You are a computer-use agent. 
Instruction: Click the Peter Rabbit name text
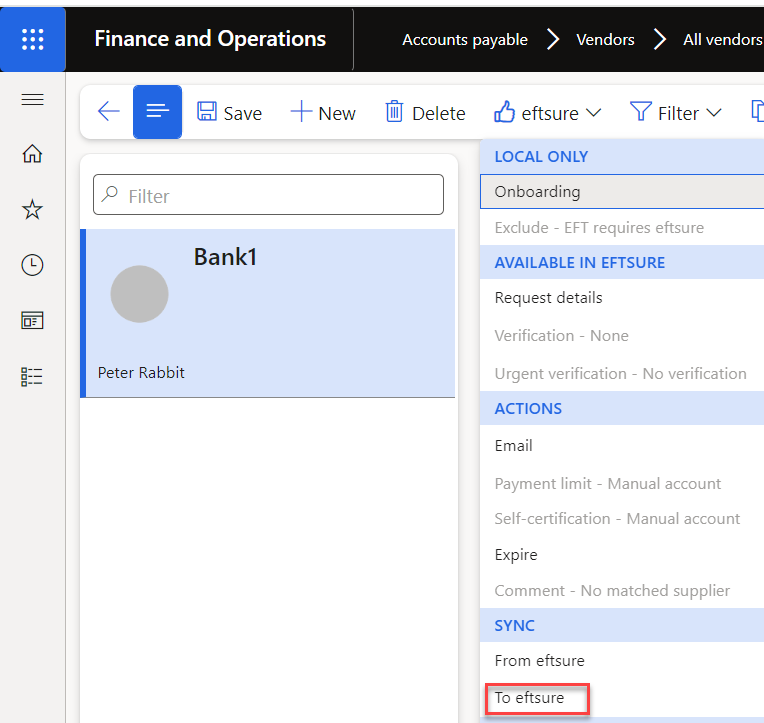click(141, 373)
